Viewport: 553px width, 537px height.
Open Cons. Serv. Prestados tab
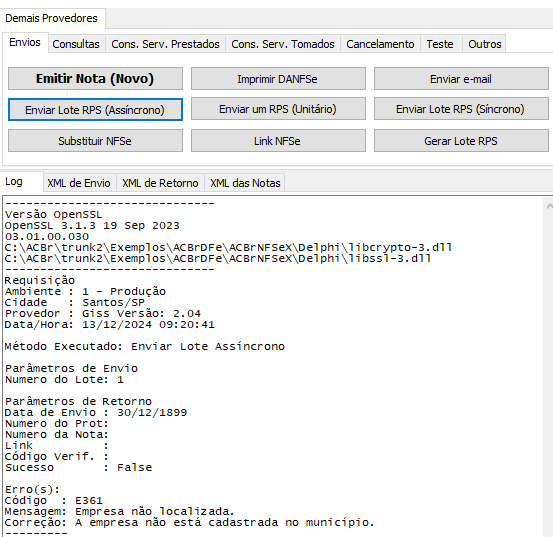[x=165, y=44]
